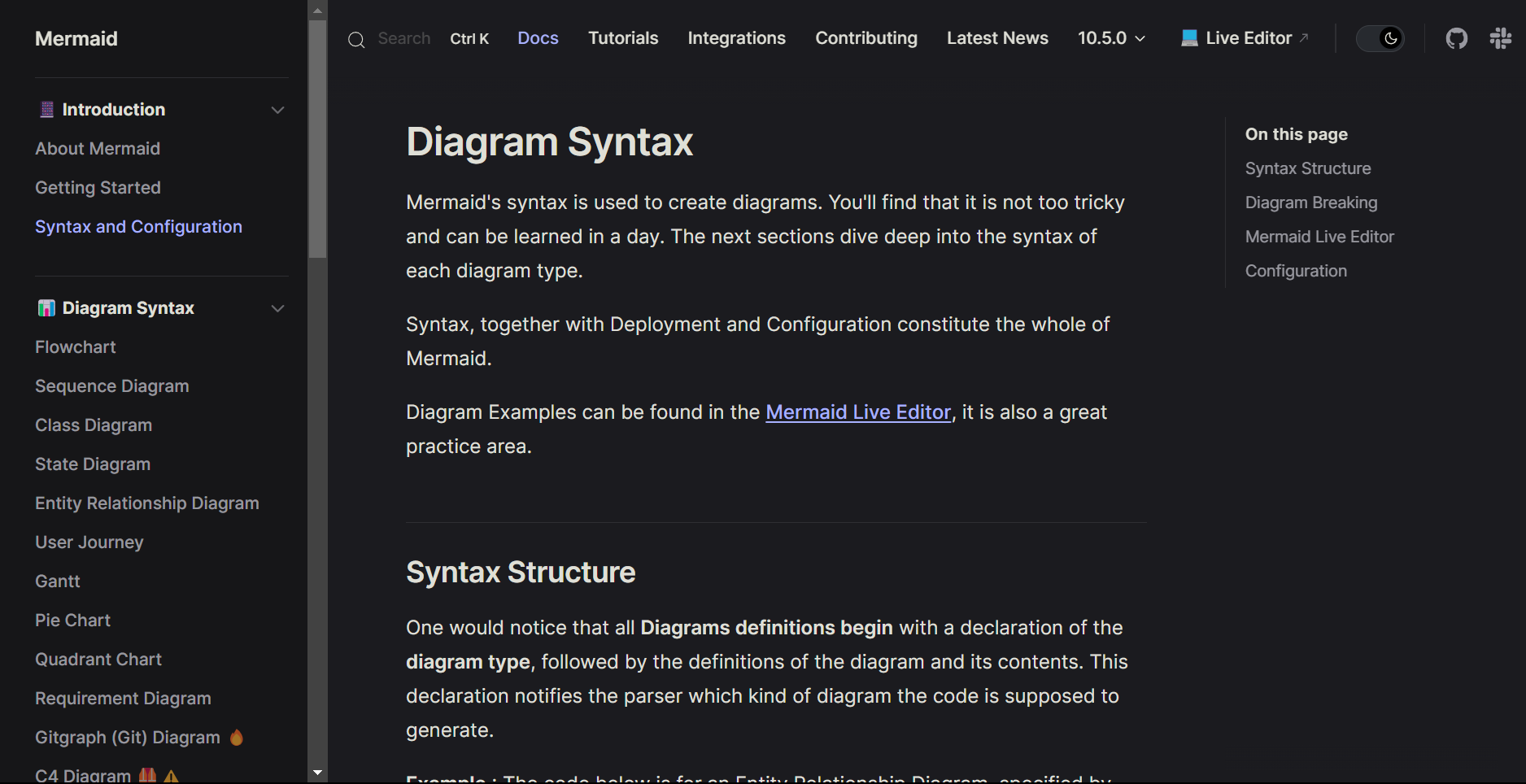Follow the Mermaid Live Editor inline link

(x=858, y=412)
